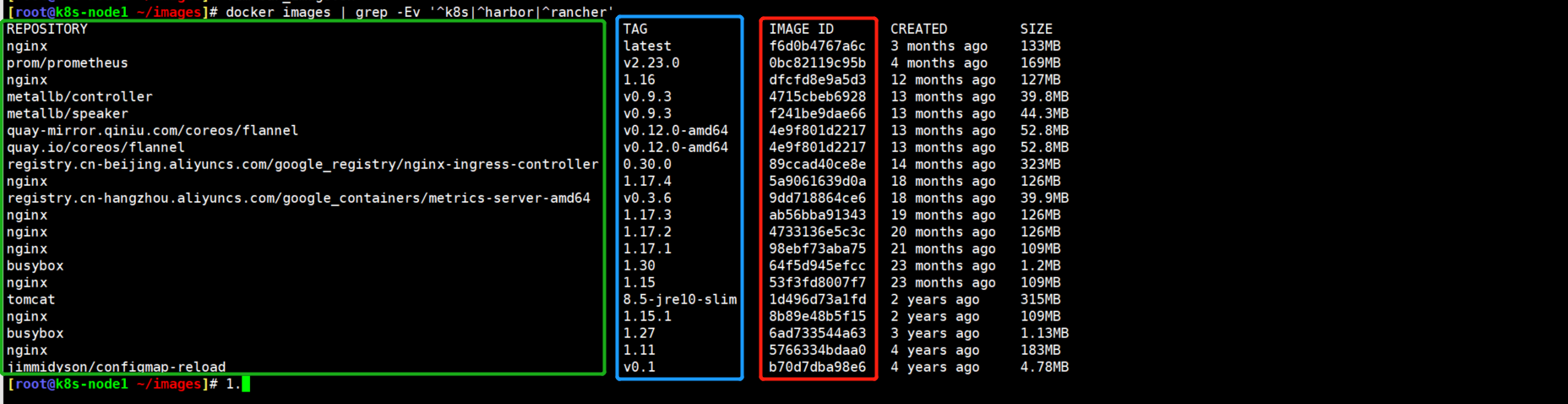Viewport: 1568px width, 404px height.
Task: Click the created value 14 months ago
Action: (x=943, y=164)
